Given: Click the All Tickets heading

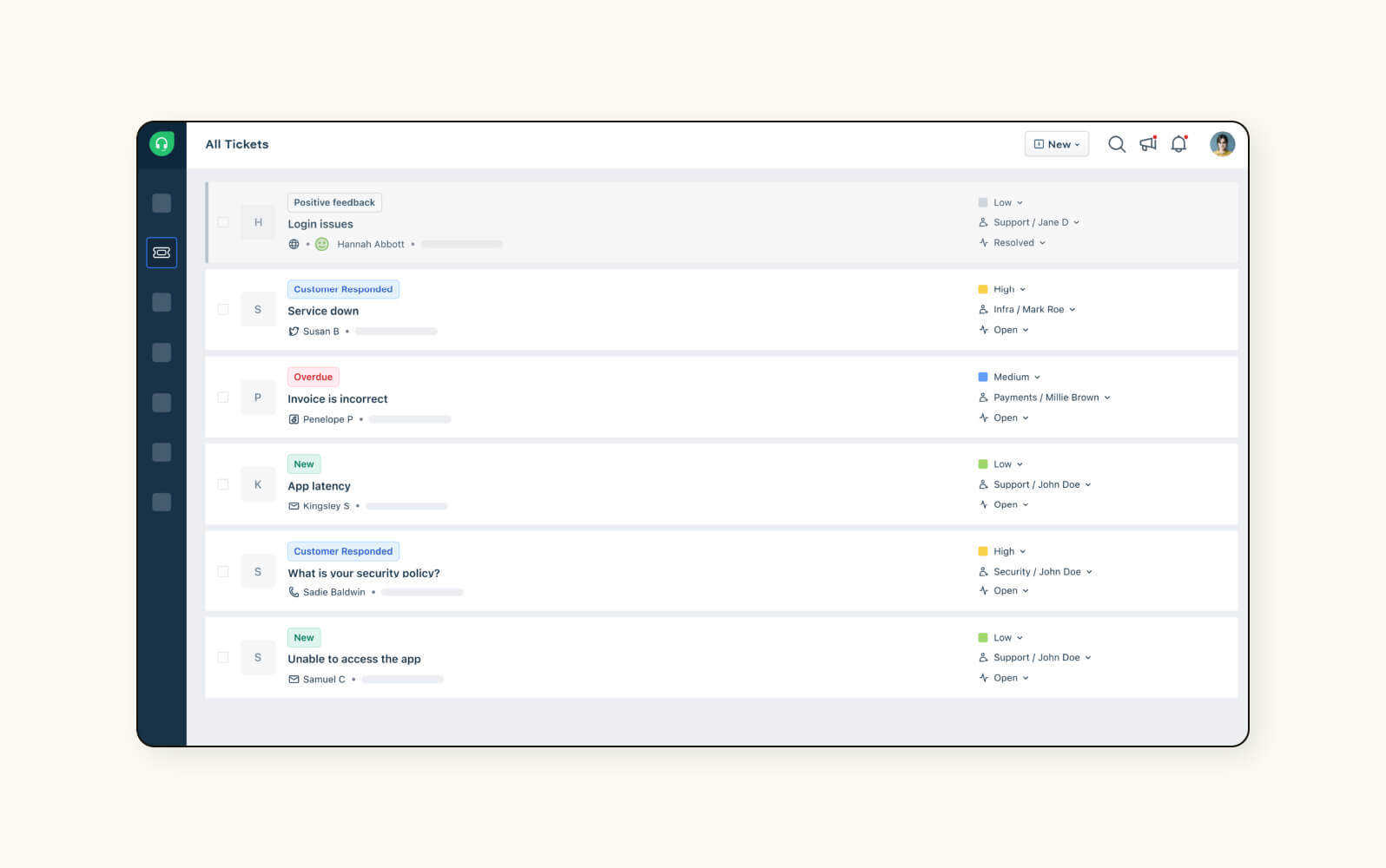Looking at the screenshot, I should 237,144.
